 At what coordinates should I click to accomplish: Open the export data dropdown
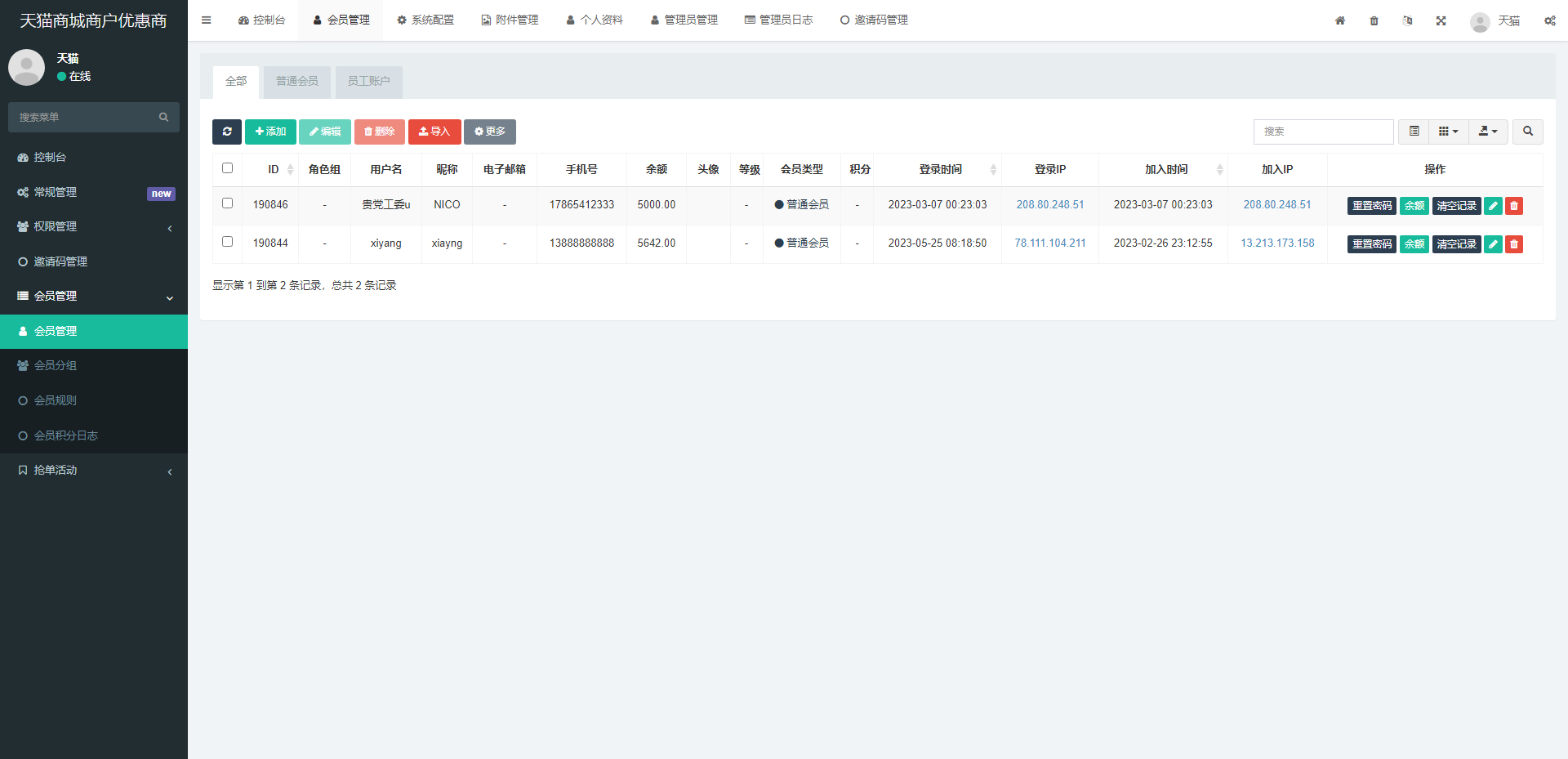pos(1488,132)
